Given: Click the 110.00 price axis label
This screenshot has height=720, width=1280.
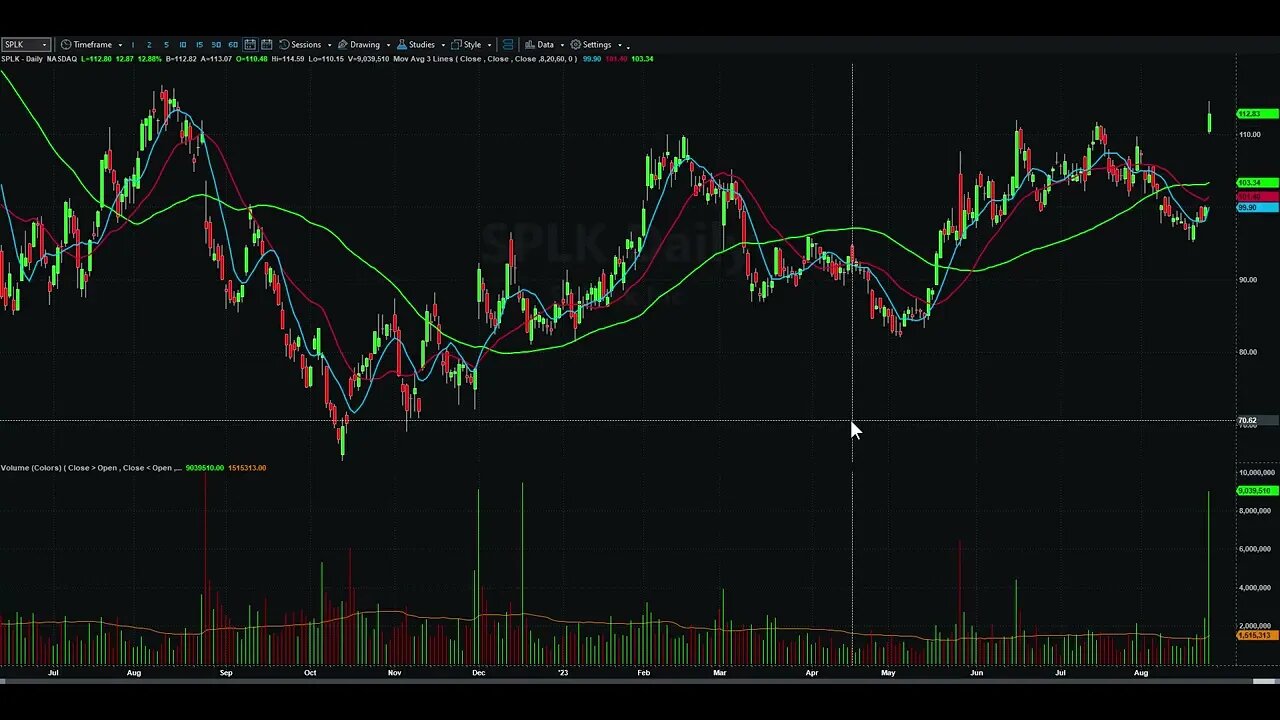Looking at the screenshot, I should pos(1249,135).
